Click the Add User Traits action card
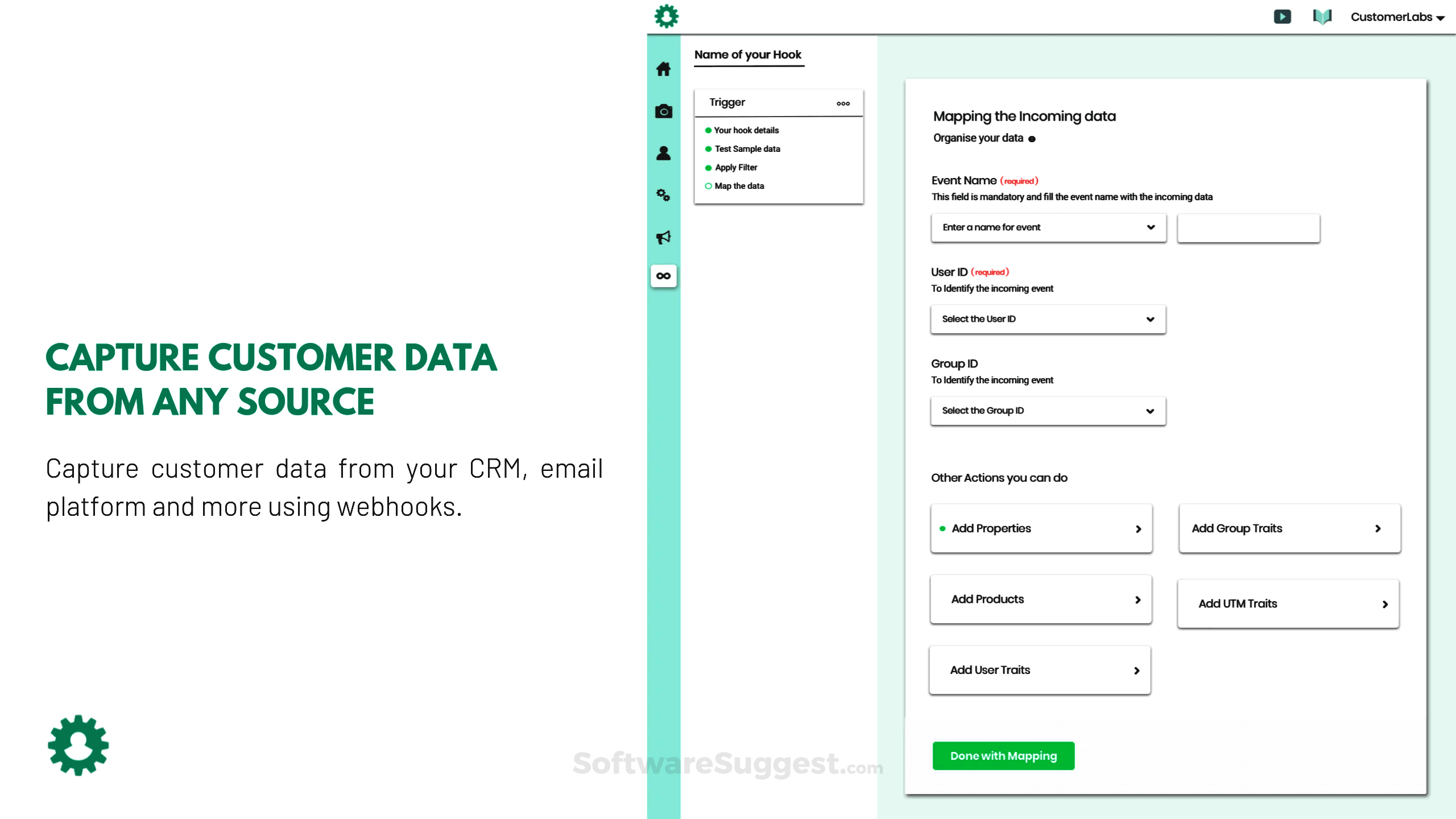 pyautogui.click(x=1039, y=670)
